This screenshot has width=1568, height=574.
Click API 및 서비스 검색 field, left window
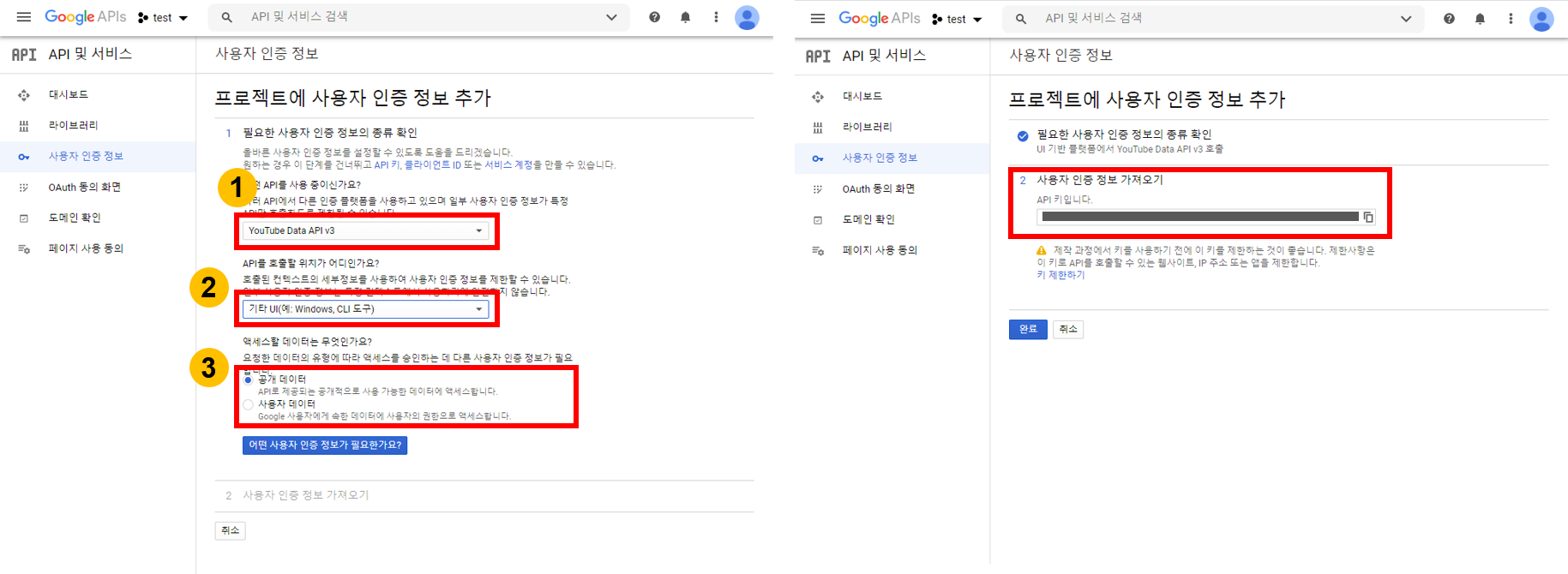pyautogui.click(x=420, y=17)
